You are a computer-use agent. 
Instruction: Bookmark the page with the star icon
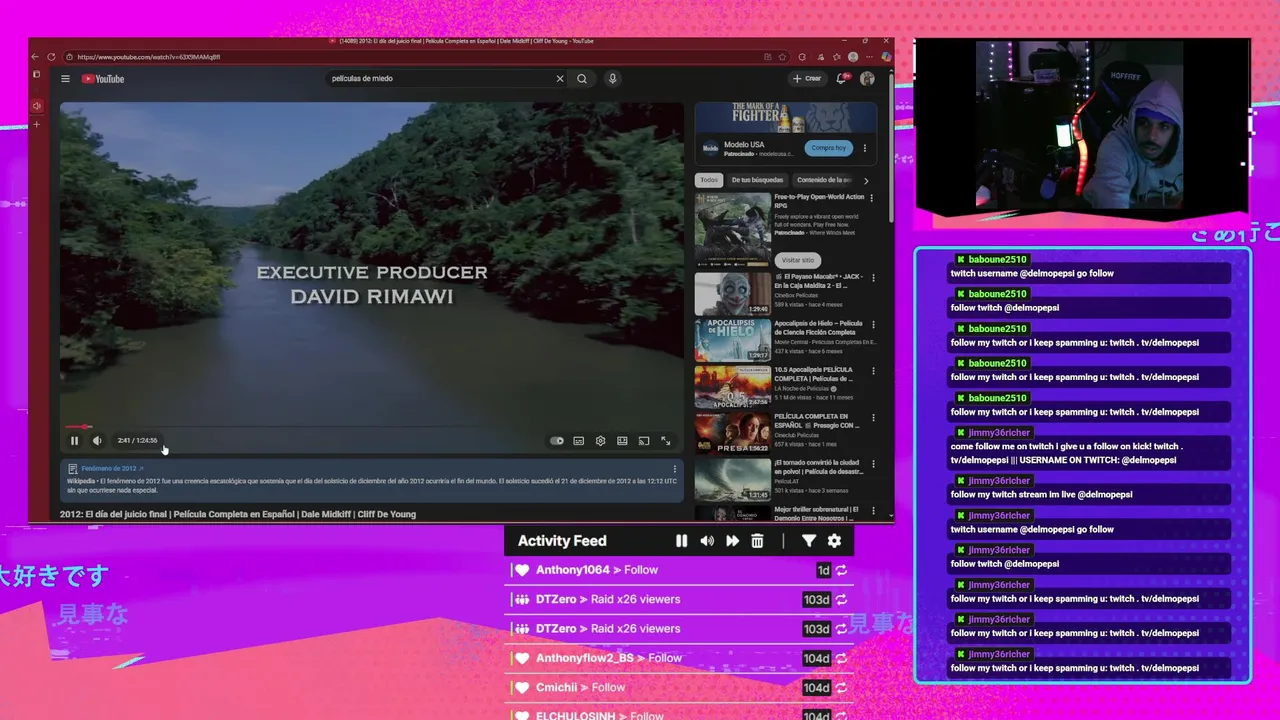pos(783,57)
